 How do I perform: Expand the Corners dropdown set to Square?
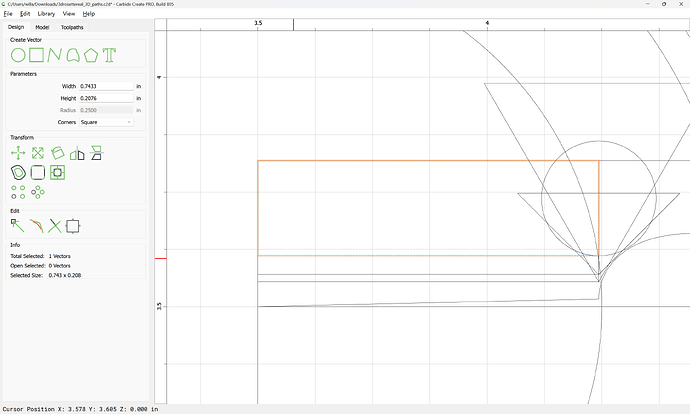pyautogui.click(x=106, y=122)
